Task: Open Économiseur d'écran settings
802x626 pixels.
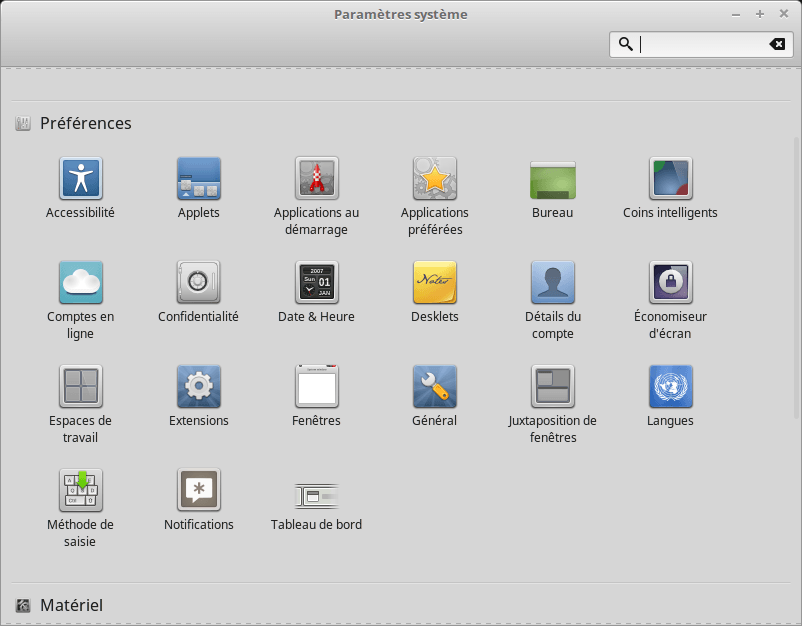Action: point(670,283)
